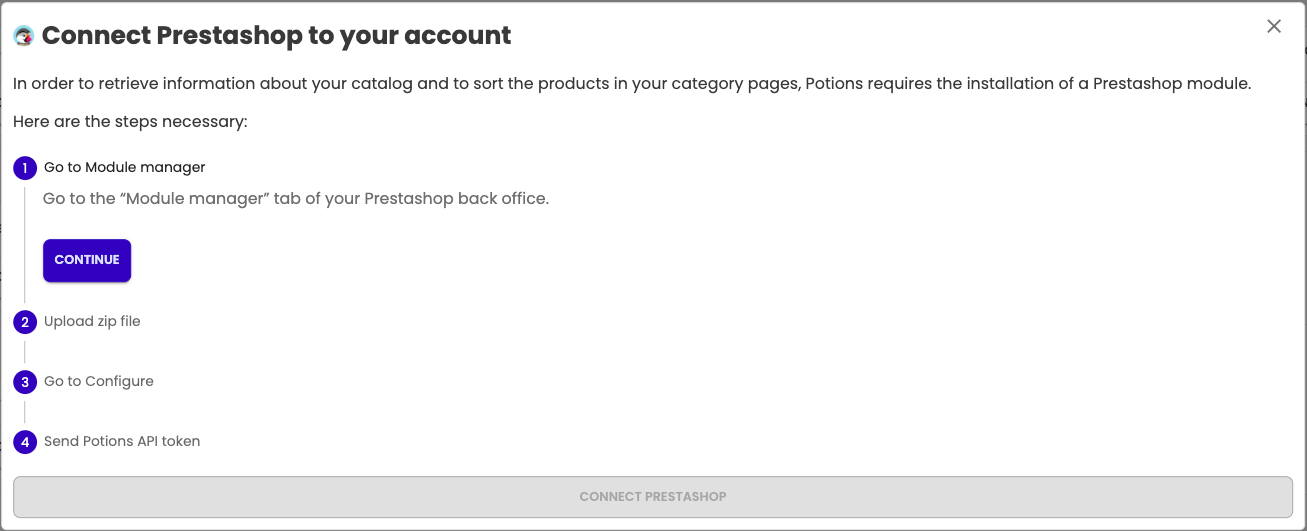Click the connector line between steps 2 and 3

click(x=25, y=352)
